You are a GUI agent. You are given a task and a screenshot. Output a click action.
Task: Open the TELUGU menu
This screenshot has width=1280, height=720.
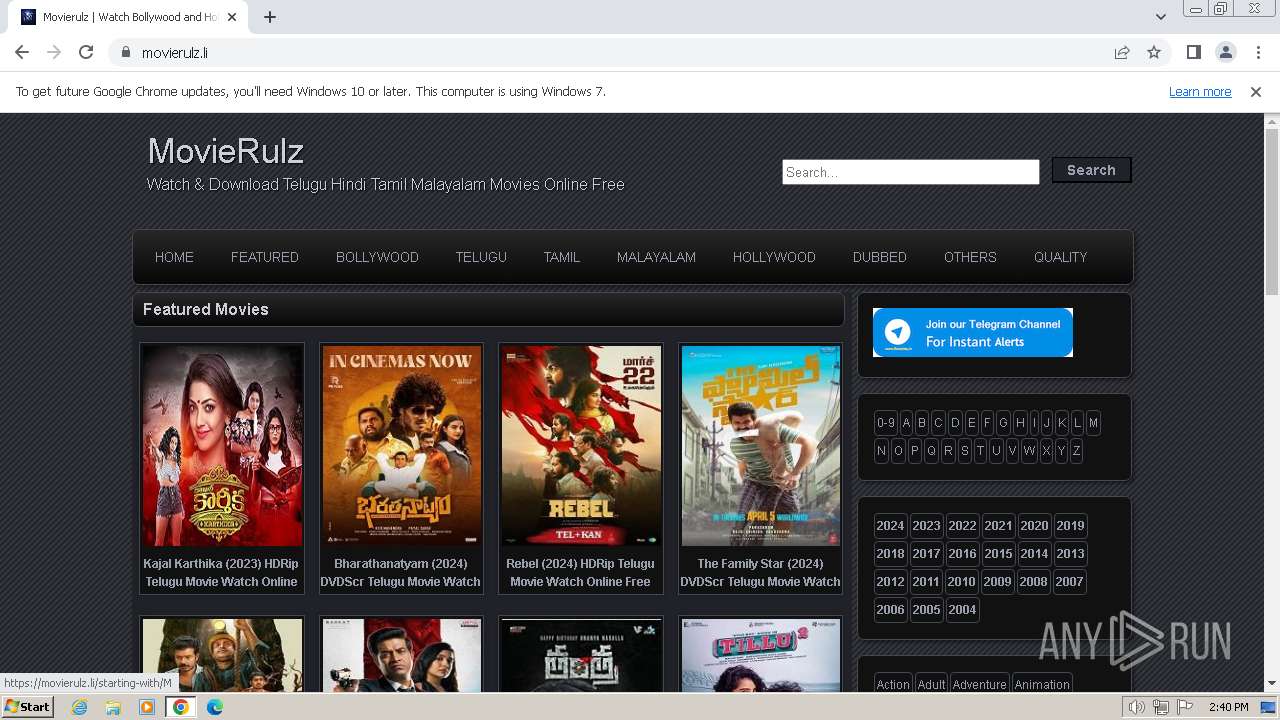click(x=481, y=257)
